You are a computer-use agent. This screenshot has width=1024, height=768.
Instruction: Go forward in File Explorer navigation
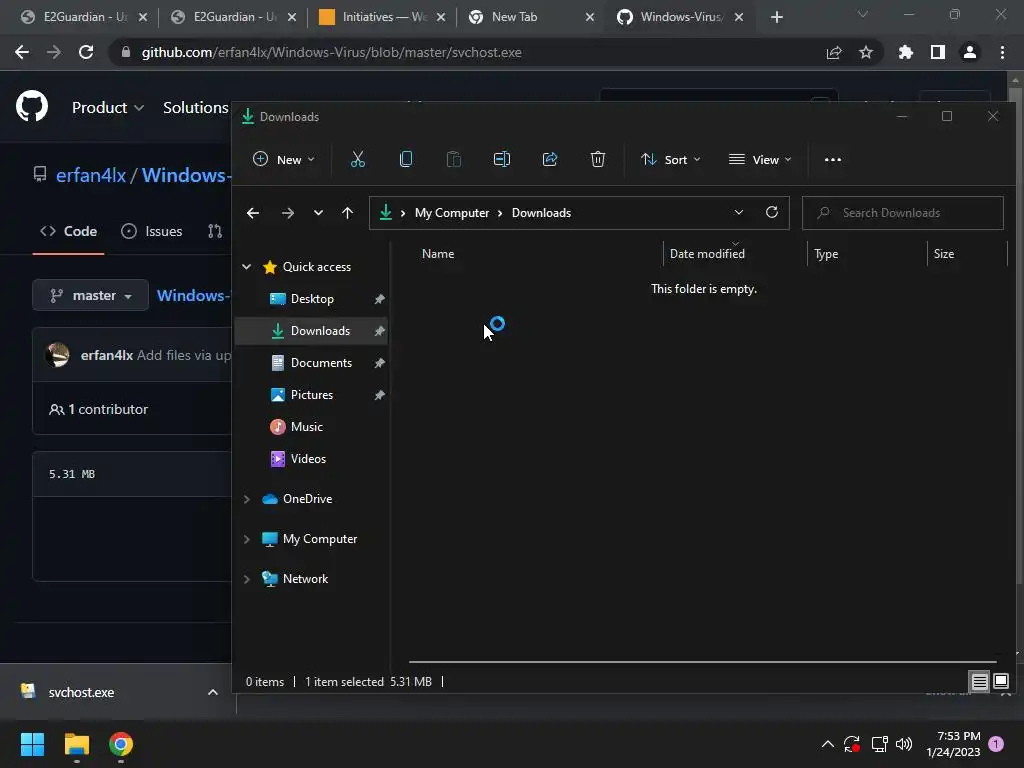[x=287, y=213]
